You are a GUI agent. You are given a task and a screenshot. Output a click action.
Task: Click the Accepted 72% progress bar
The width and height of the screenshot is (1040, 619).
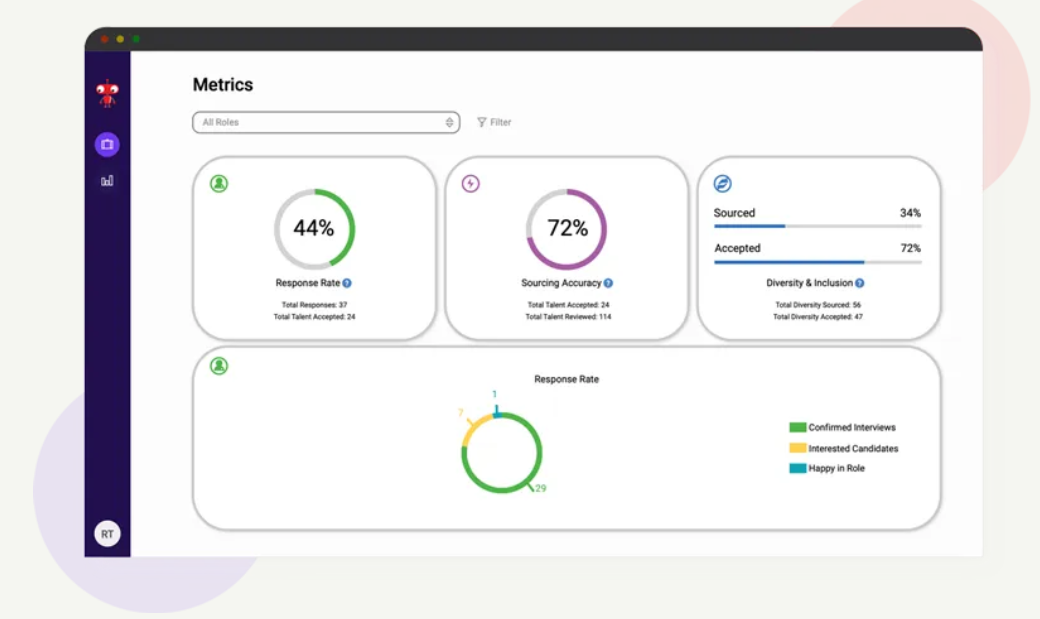817,262
